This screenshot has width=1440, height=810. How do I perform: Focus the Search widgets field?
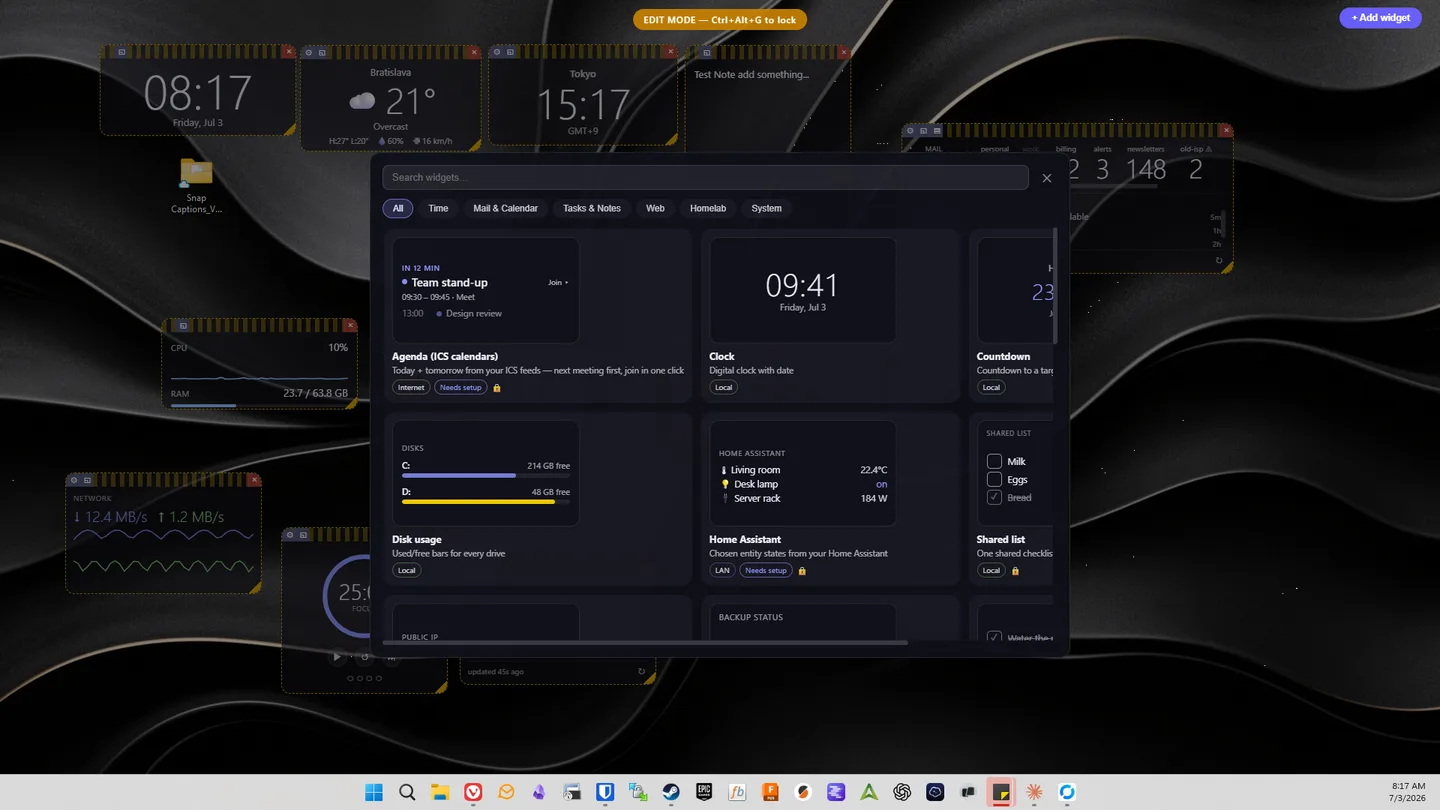[x=705, y=178]
